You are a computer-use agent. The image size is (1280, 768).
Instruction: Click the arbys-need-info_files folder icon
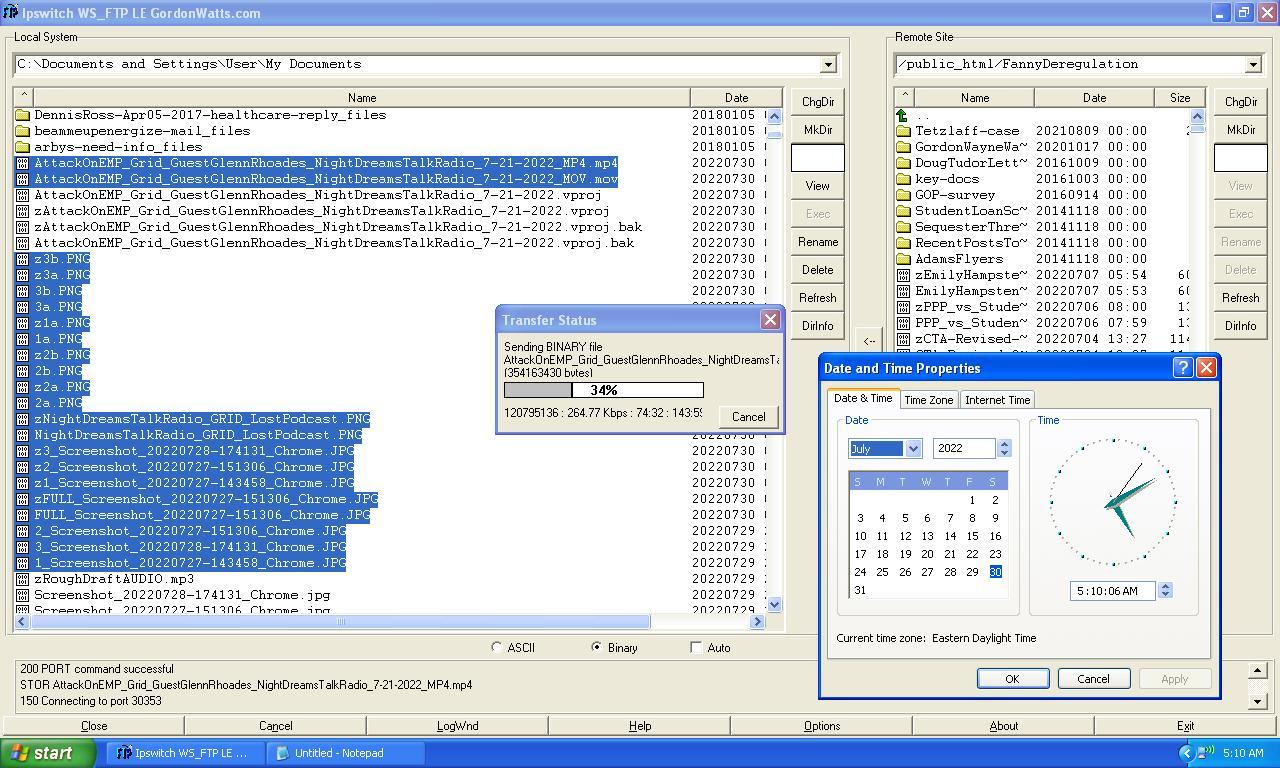coord(23,147)
